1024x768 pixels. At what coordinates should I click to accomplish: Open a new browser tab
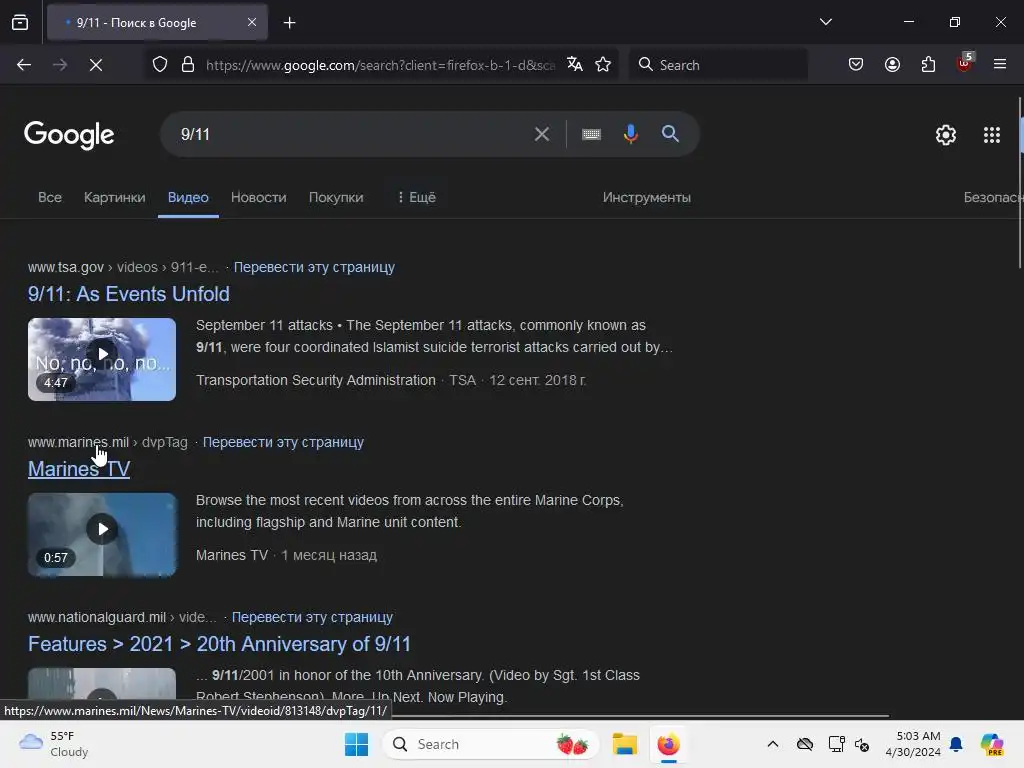[x=289, y=23]
